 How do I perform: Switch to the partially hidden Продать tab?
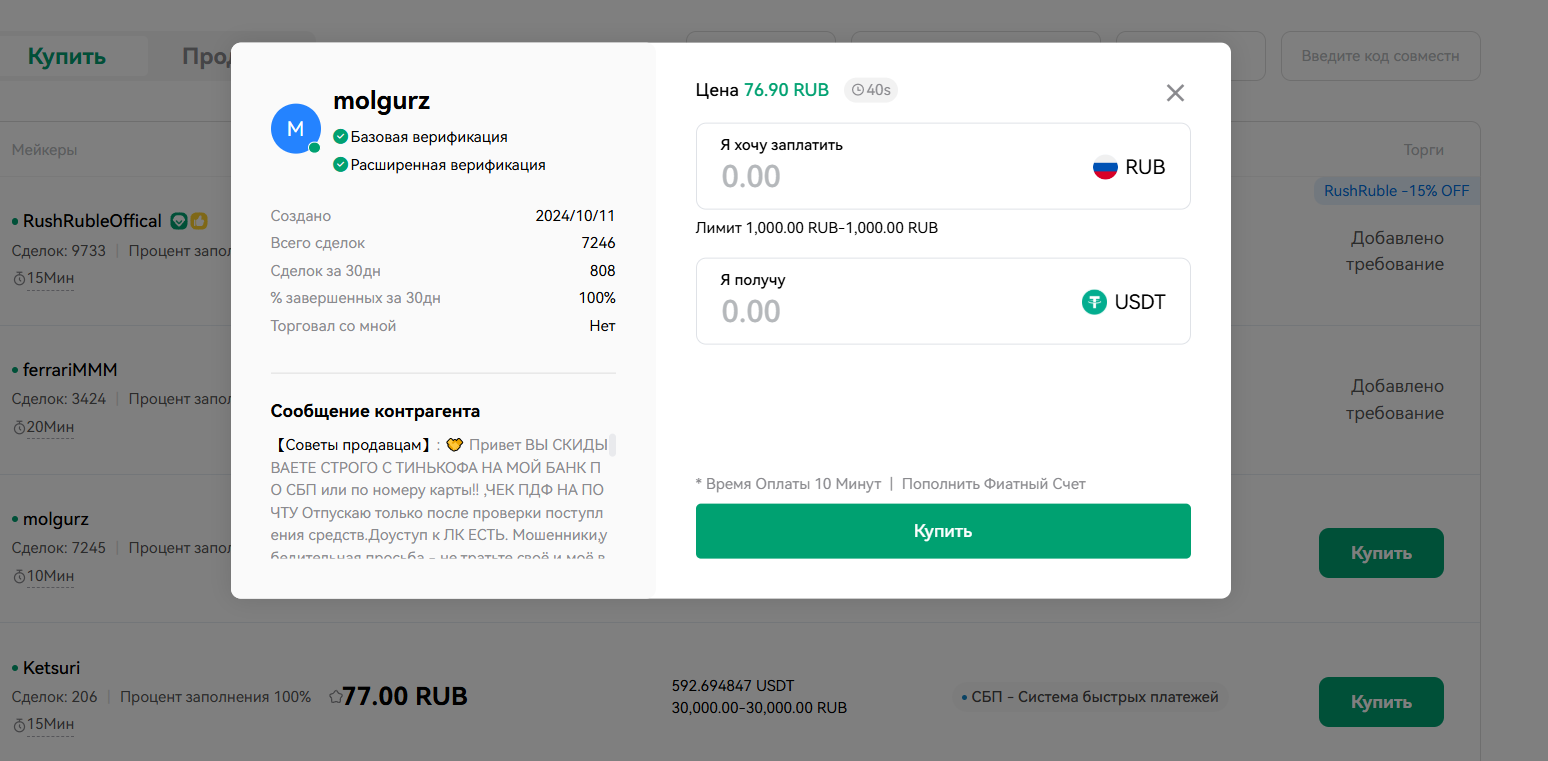pyautogui.click(x=207, y=56)
